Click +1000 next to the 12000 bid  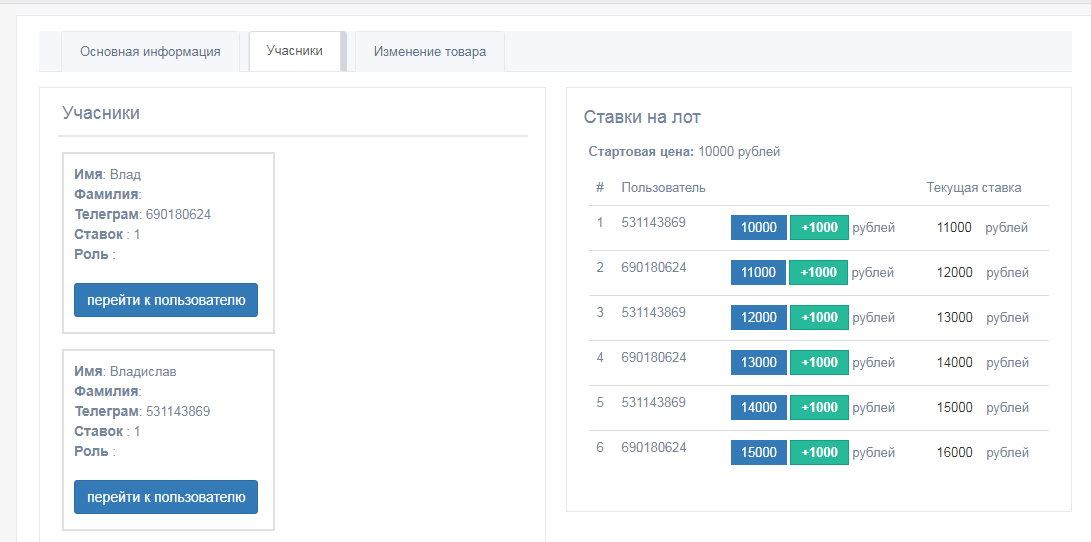819,317
